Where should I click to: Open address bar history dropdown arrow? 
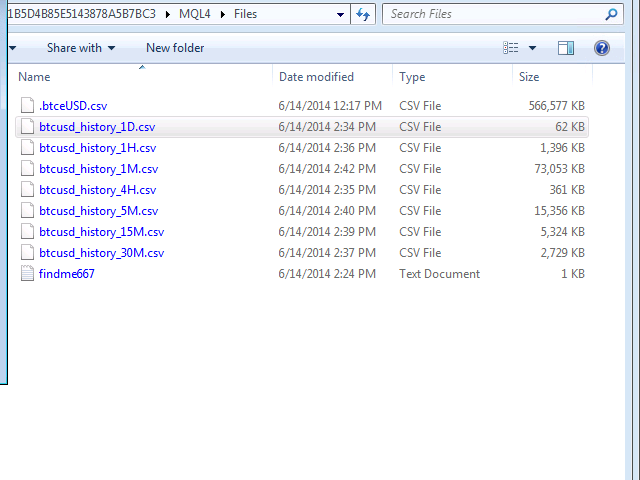340,15
